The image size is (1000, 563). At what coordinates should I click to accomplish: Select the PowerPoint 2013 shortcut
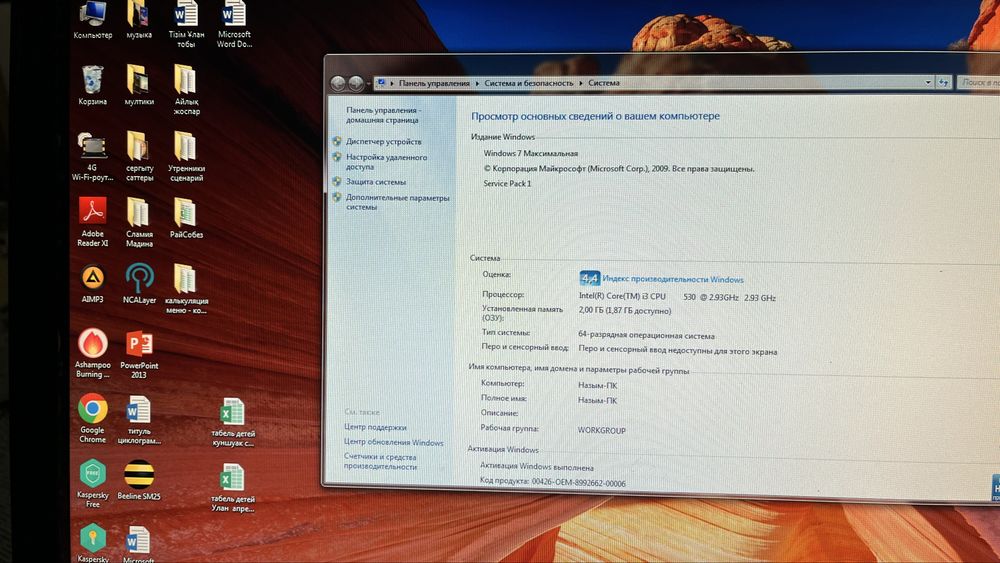click(x=139, y=354)
